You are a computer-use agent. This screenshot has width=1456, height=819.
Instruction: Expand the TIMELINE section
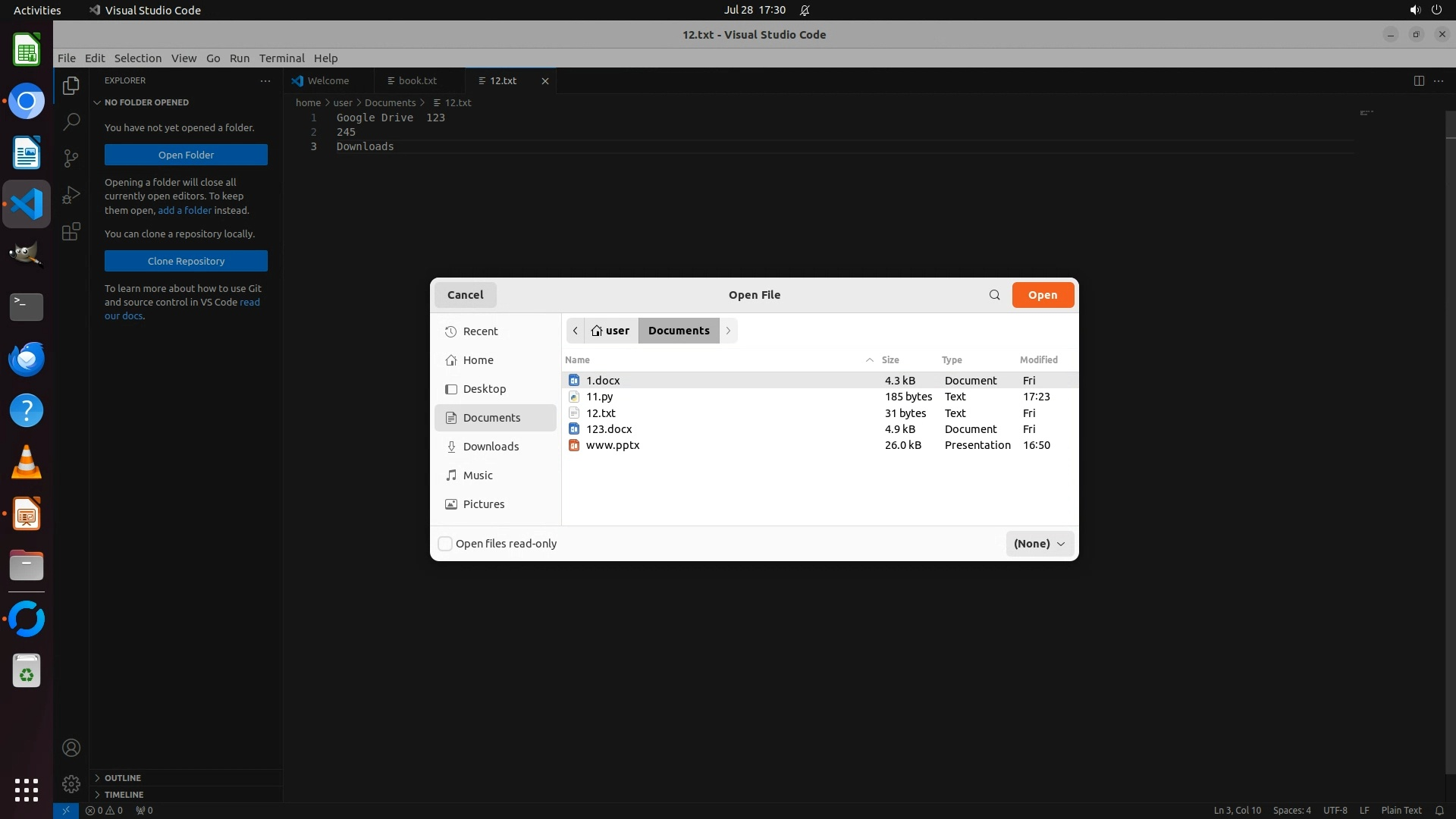pyautogui.click(x=124, y=795)
